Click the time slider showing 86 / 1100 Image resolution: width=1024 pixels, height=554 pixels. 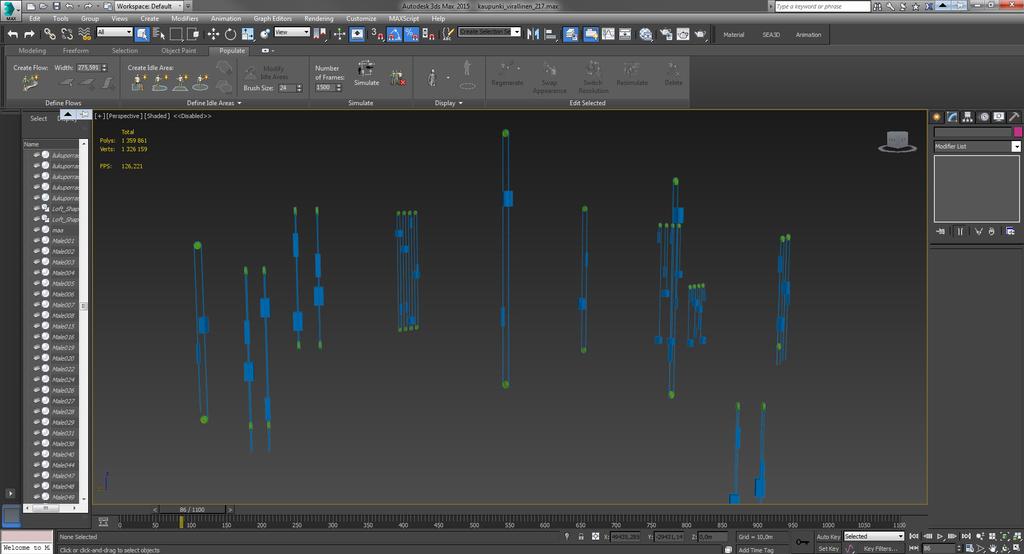pos(192,509)
